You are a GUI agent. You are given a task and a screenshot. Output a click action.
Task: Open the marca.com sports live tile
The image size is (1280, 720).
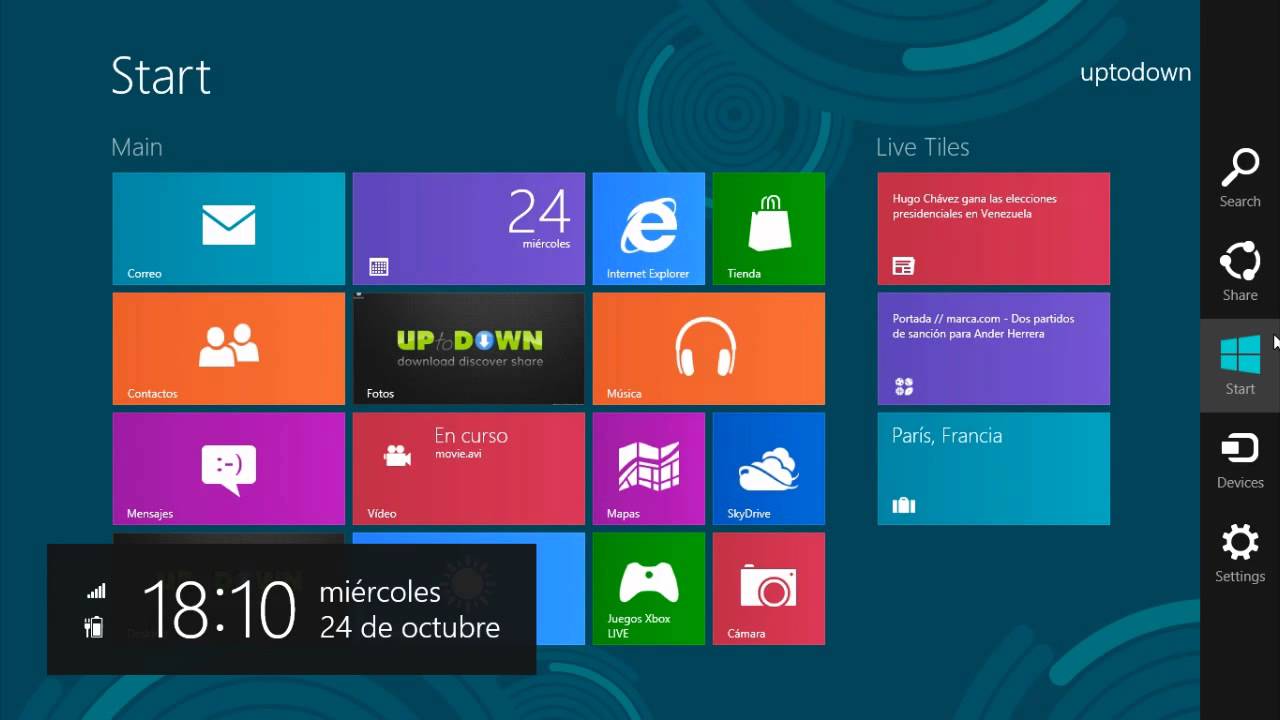tap(993, 348)
